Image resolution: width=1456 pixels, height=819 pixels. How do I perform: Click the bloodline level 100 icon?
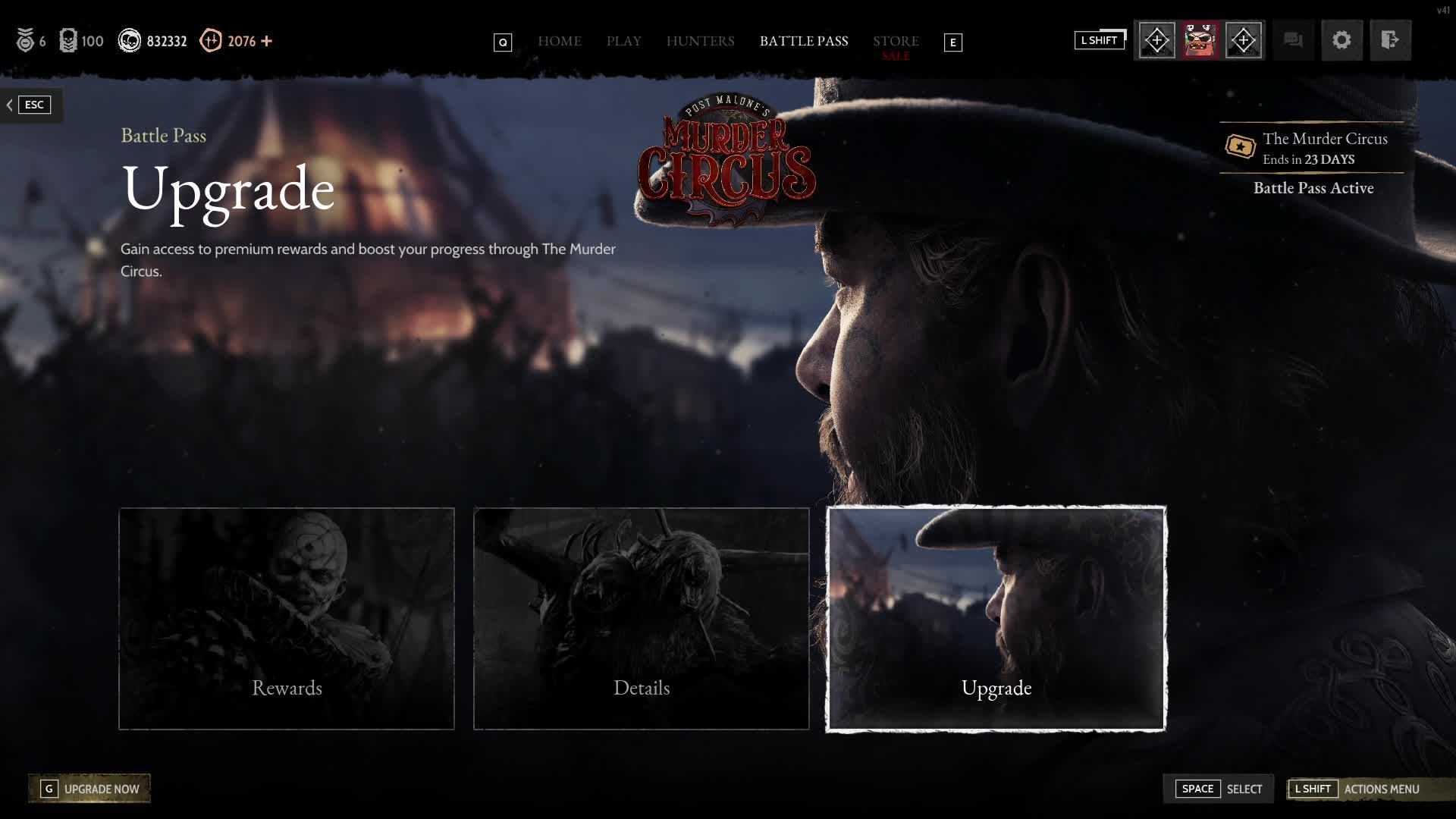68,41
